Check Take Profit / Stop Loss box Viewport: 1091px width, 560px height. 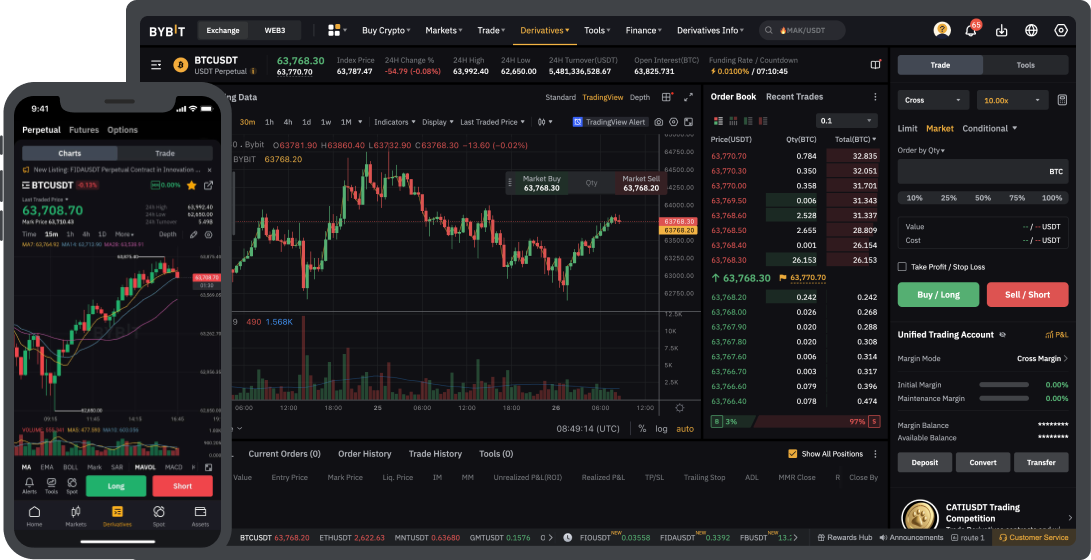coord(902,266)
